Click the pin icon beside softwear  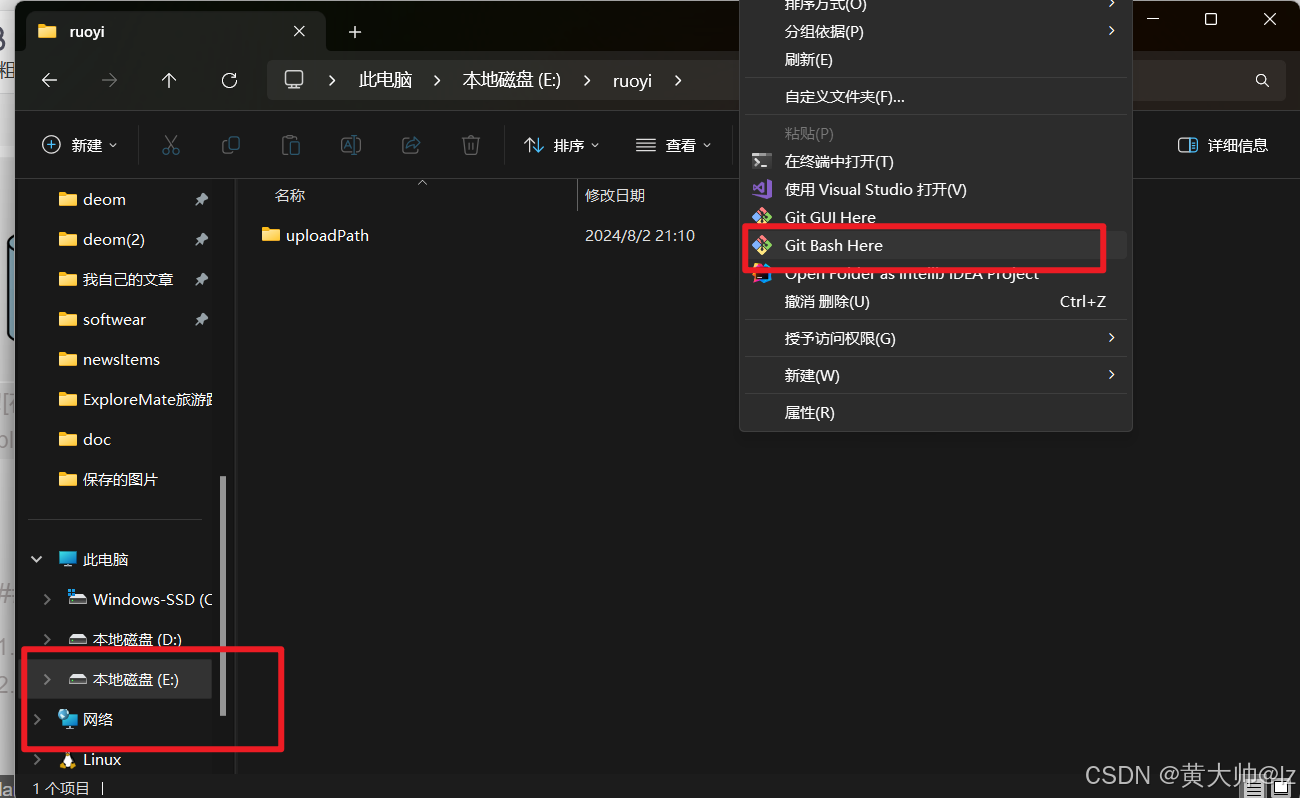[x=201, y=320]
